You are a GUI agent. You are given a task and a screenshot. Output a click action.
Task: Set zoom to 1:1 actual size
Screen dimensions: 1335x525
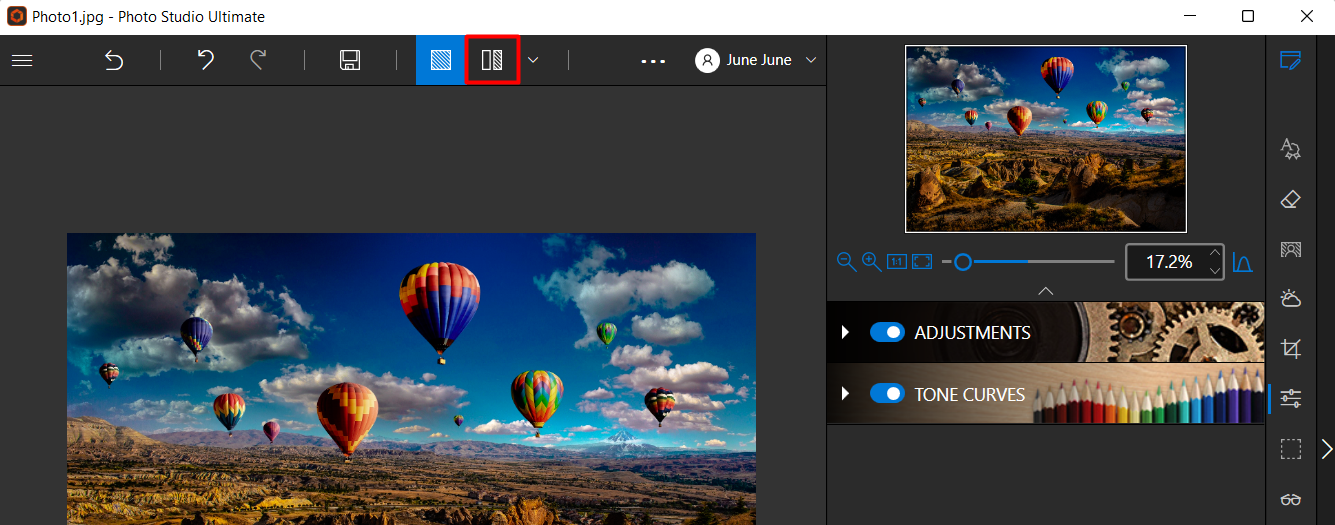(x=897, y=262)
